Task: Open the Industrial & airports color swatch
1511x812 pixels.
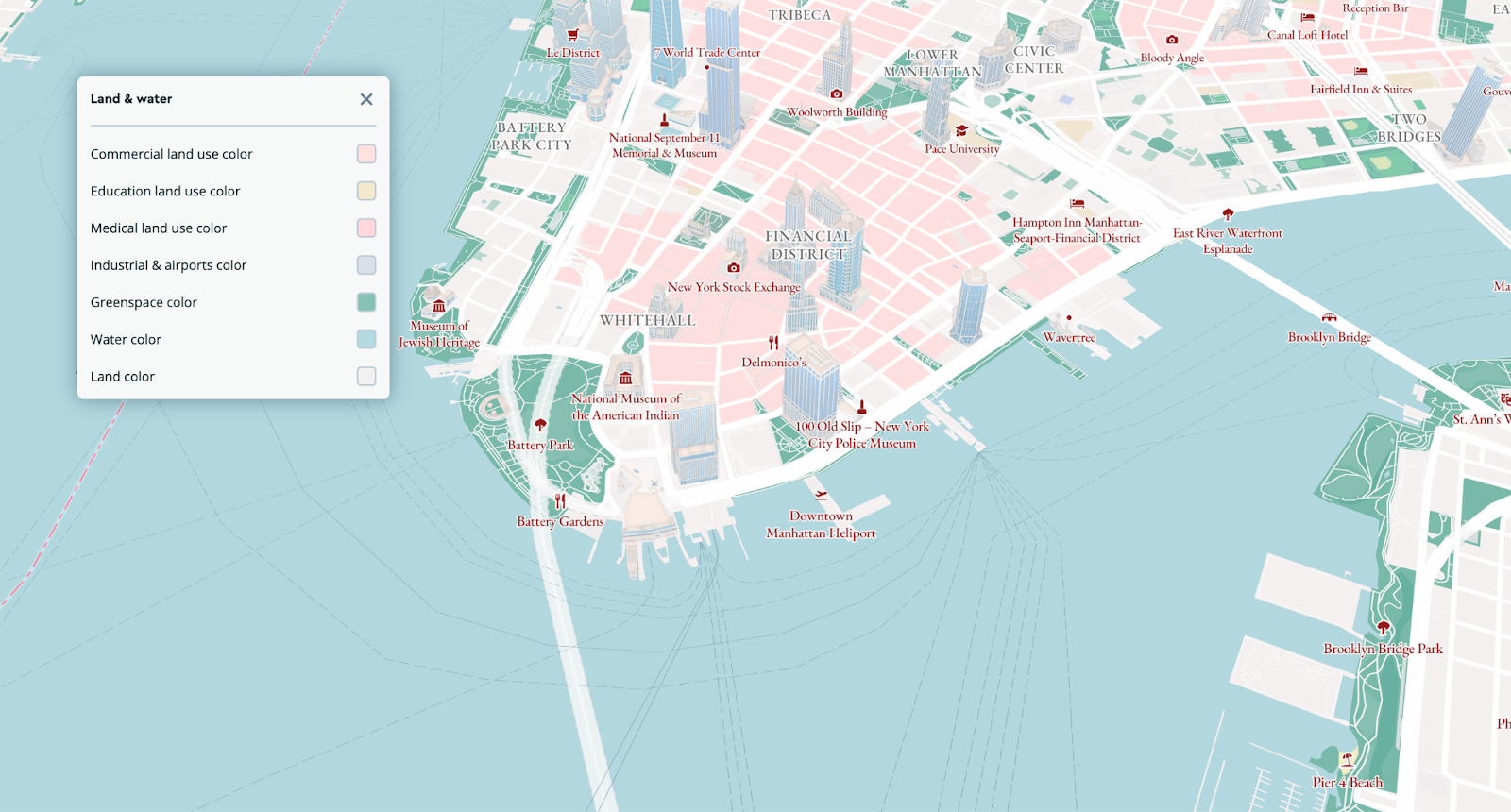Action: [x=366, y=265]
